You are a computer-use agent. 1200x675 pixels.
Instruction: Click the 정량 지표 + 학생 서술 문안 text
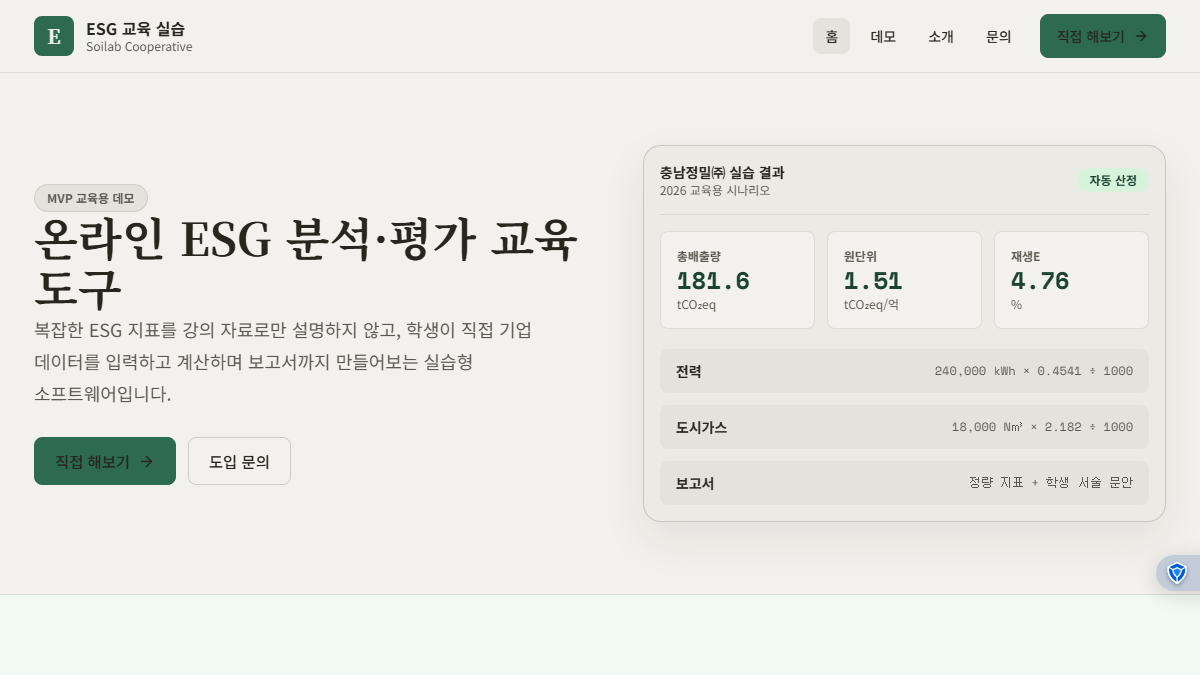[1050, 482]
